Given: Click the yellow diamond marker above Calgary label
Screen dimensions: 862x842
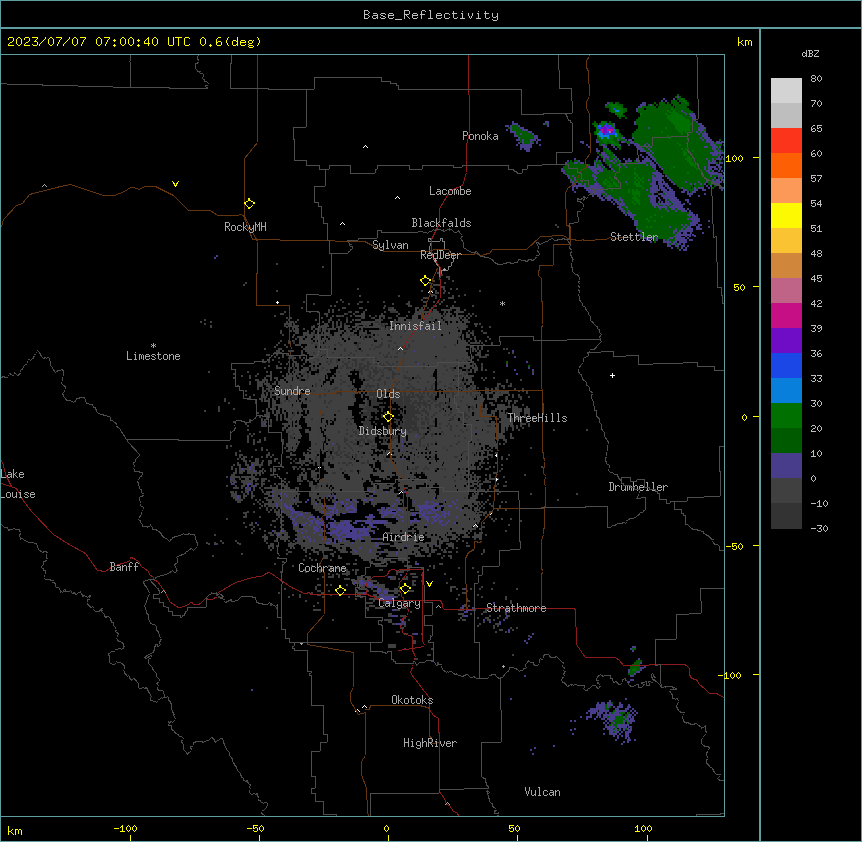Looking at the screenshot, I should [405, 589].
